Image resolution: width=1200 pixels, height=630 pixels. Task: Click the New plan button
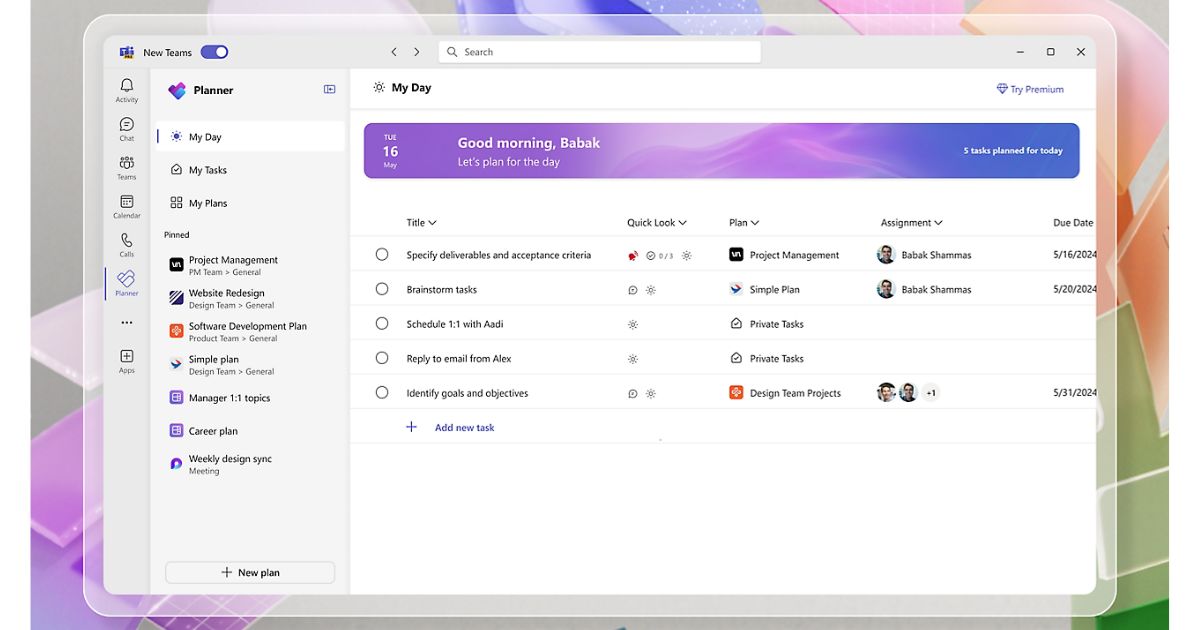pos(250,573)
